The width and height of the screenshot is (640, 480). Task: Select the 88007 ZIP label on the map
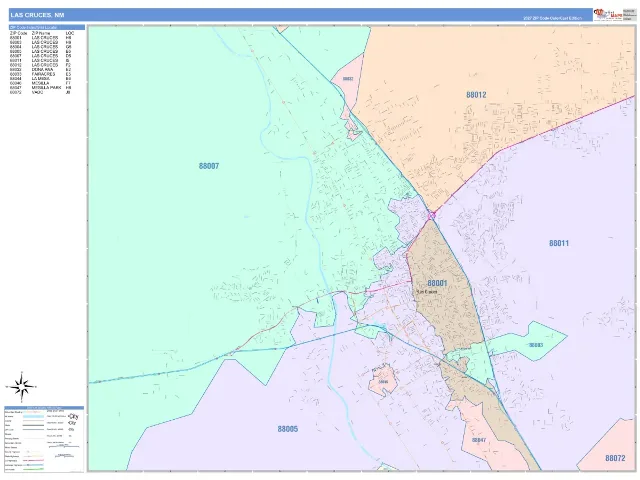209,166
